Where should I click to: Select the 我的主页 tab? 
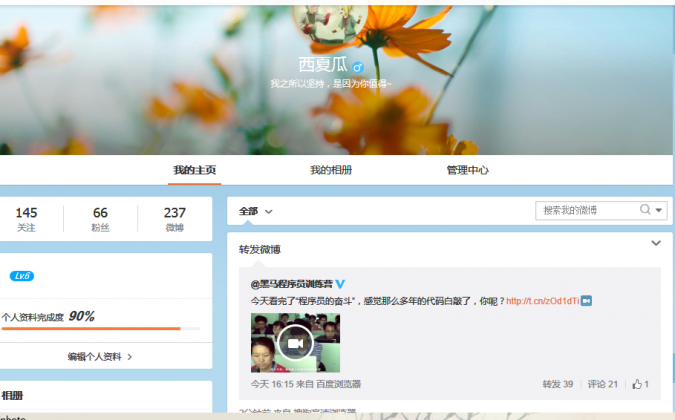pyautogui.click(x=194, y=170)
